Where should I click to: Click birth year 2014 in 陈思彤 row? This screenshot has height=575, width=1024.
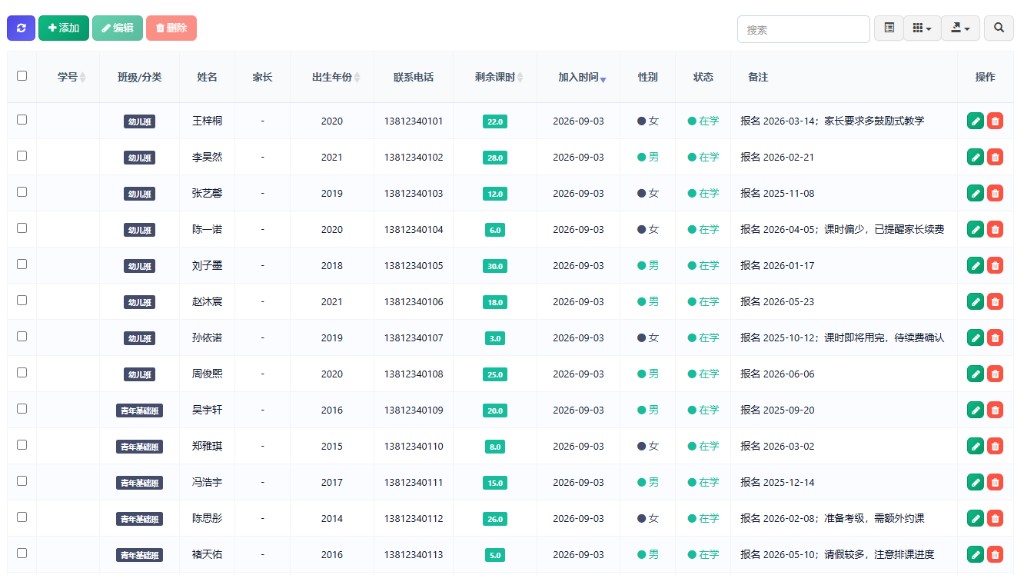click(x=332, y=518)
